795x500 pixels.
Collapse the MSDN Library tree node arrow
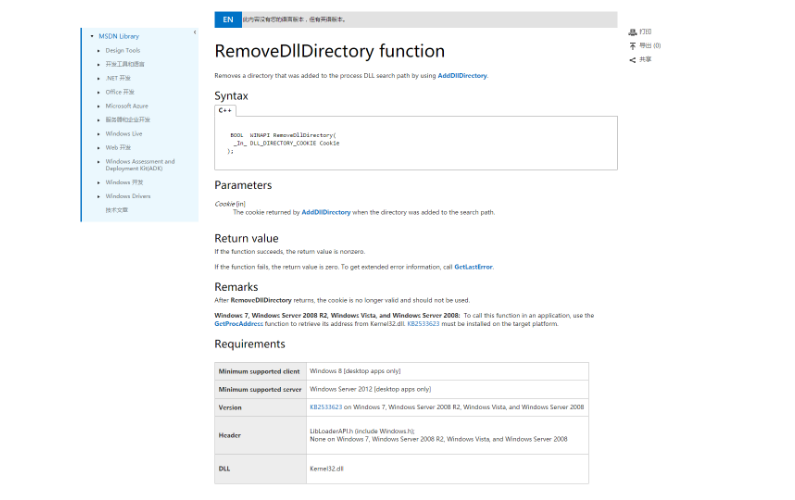coord(91,36)
